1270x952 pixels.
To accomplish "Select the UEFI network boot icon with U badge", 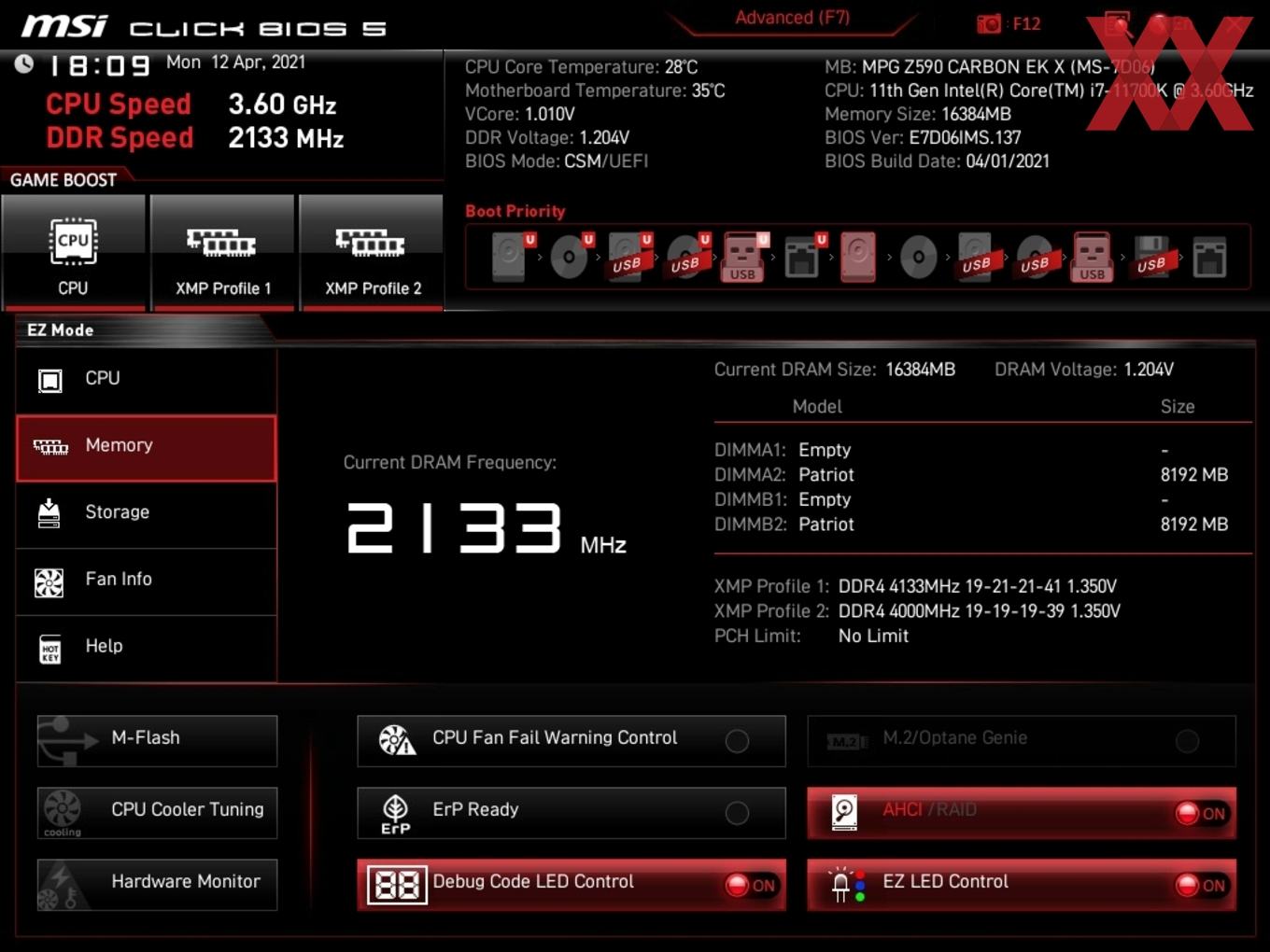I will [803, 257].
